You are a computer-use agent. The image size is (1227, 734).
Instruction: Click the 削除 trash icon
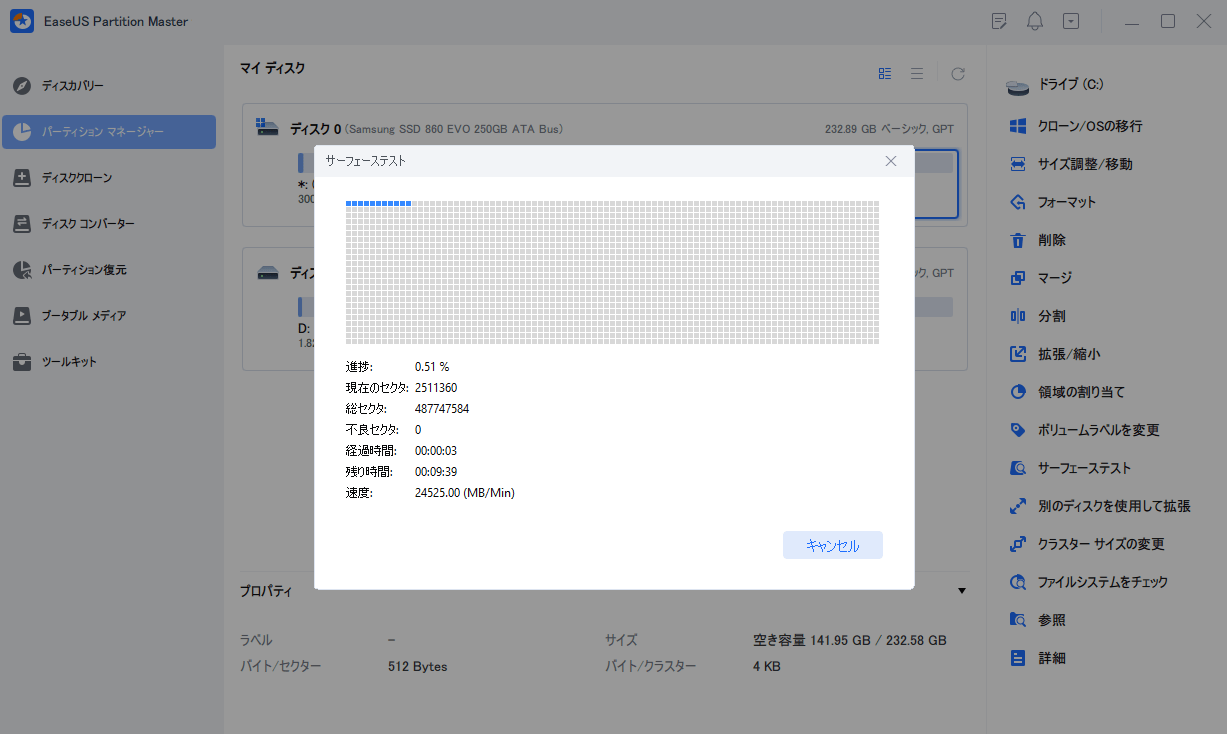pyautogui.click(x=1018, y=240)
